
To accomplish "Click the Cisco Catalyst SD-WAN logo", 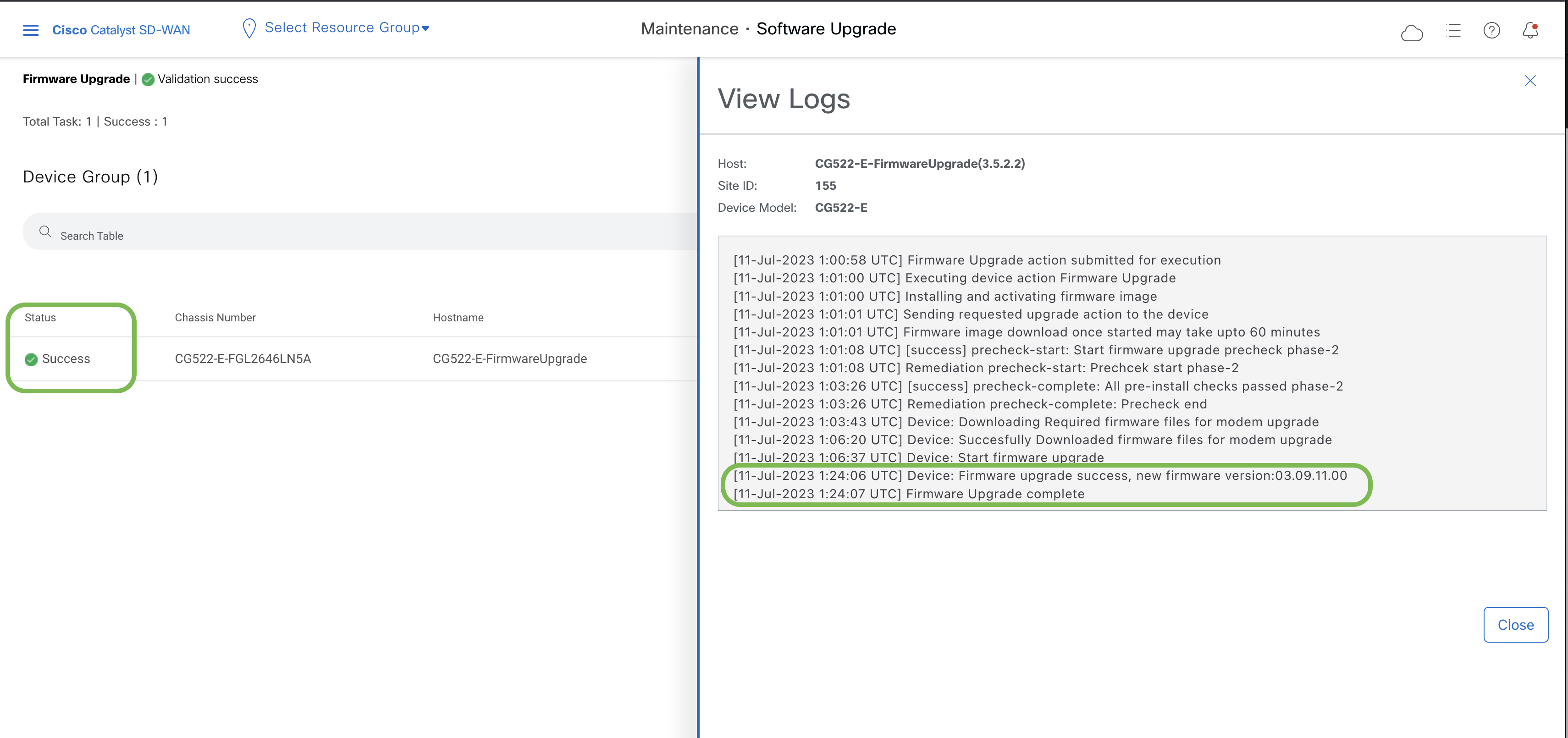I will 121,29.
